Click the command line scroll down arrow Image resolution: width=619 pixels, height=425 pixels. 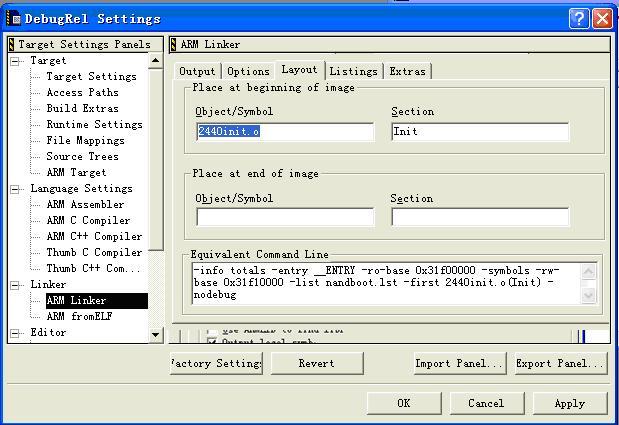click(588, 295)
